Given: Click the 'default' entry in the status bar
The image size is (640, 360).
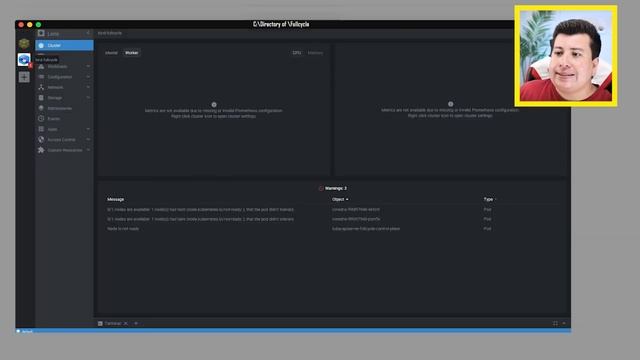Looking at the screenshot, I should pyautogui.click(x=27, y=331).
